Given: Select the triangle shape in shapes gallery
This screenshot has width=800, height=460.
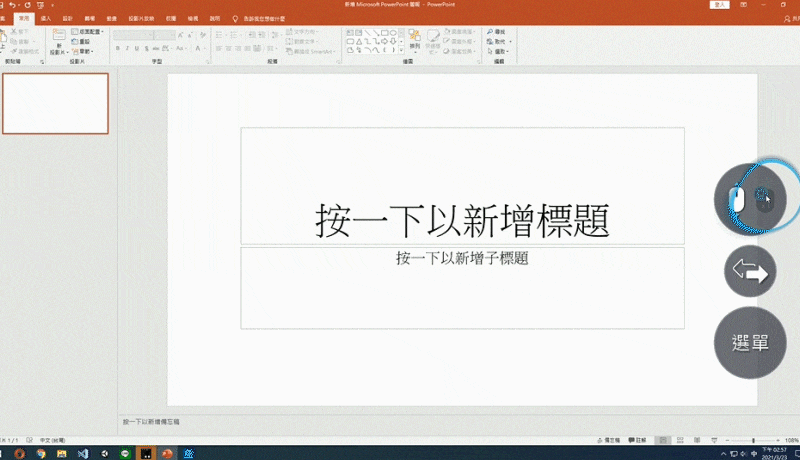Looking at the screenshot, I should point(359,41).
